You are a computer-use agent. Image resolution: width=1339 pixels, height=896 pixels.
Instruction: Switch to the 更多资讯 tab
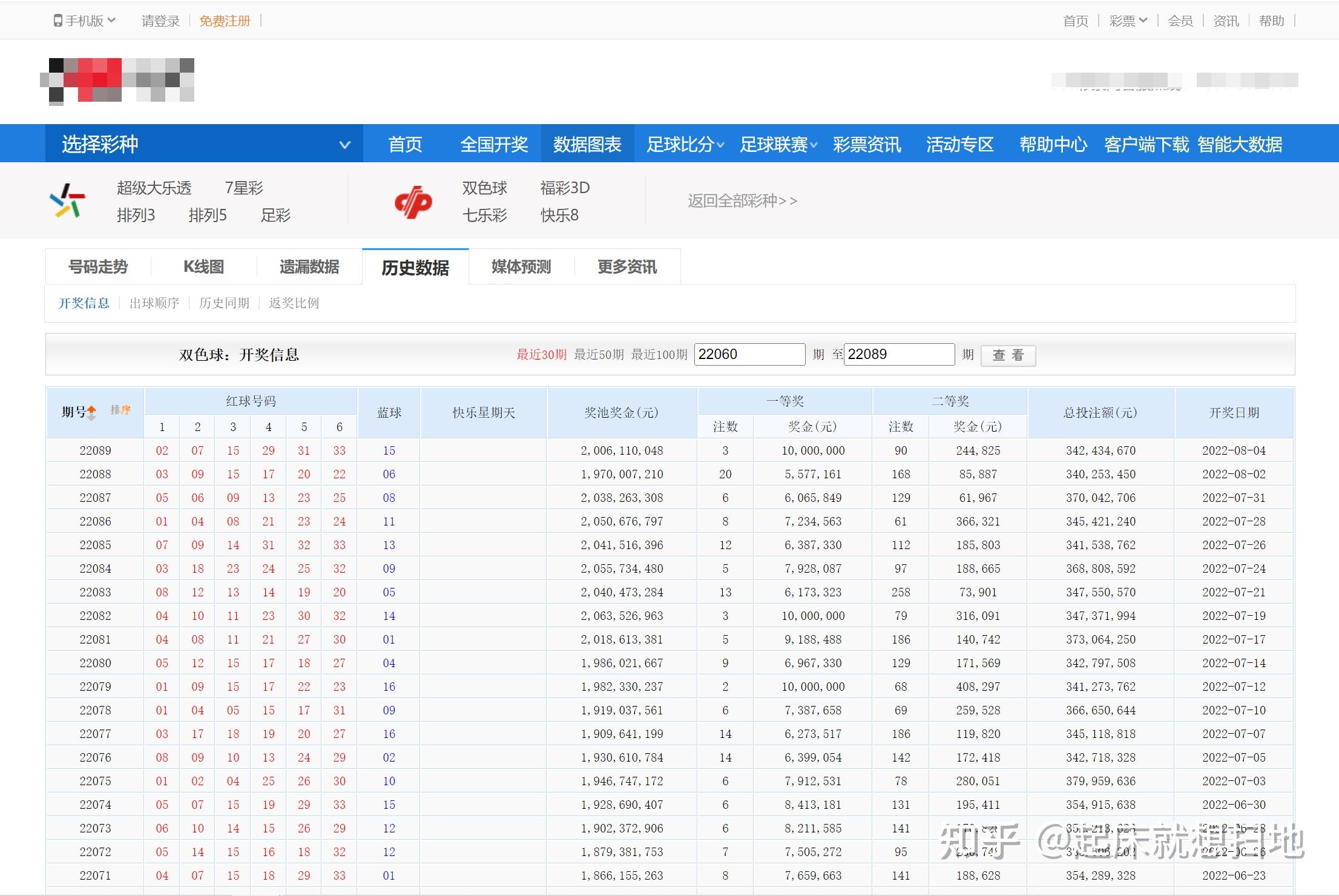(x=627, y=266)
